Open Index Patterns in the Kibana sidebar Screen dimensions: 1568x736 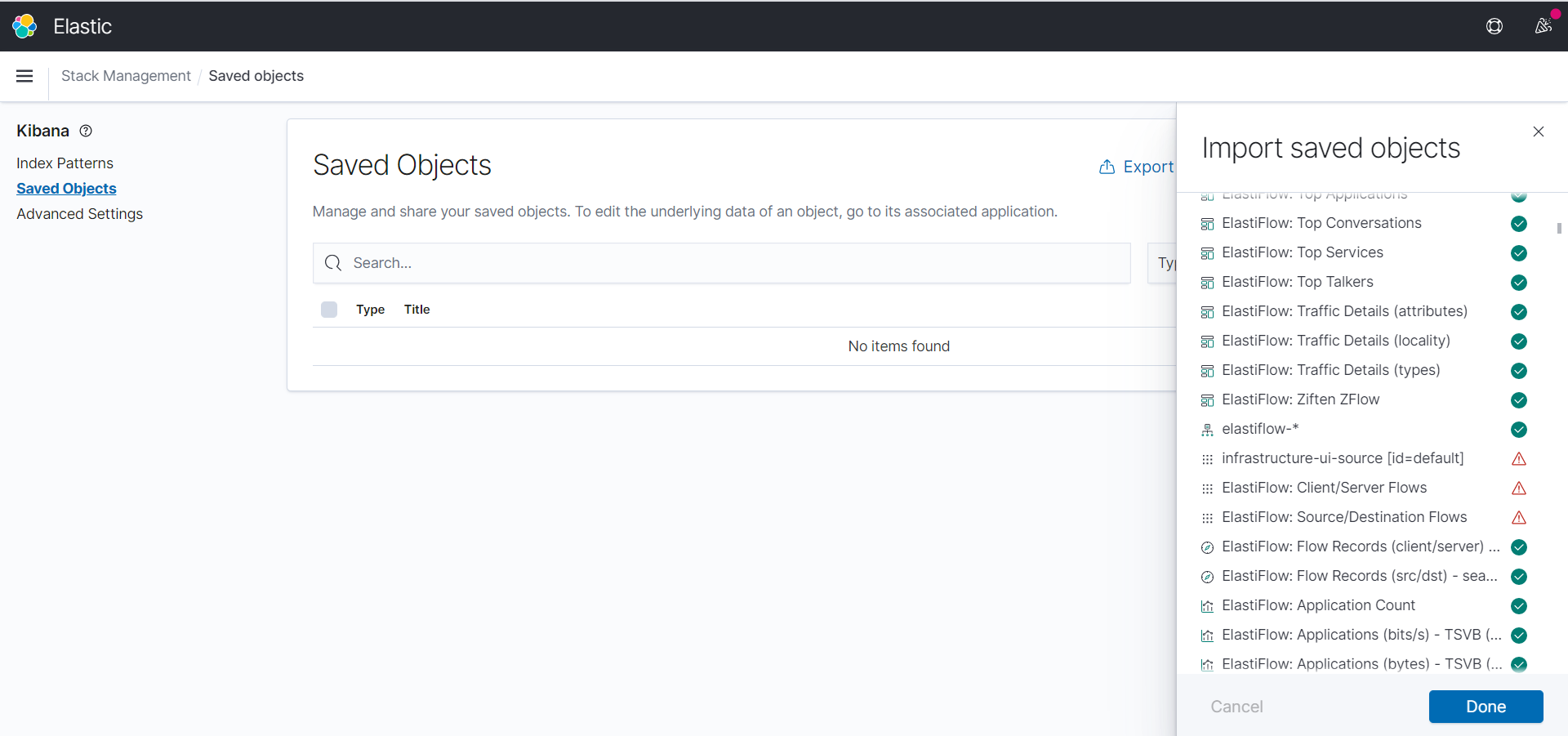[65, 163]
